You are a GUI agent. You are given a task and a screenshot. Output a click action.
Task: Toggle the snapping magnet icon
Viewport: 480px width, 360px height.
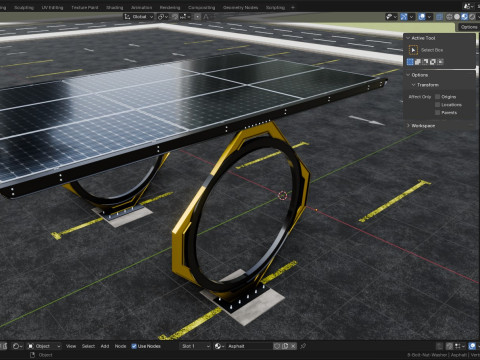pos(175,17)
